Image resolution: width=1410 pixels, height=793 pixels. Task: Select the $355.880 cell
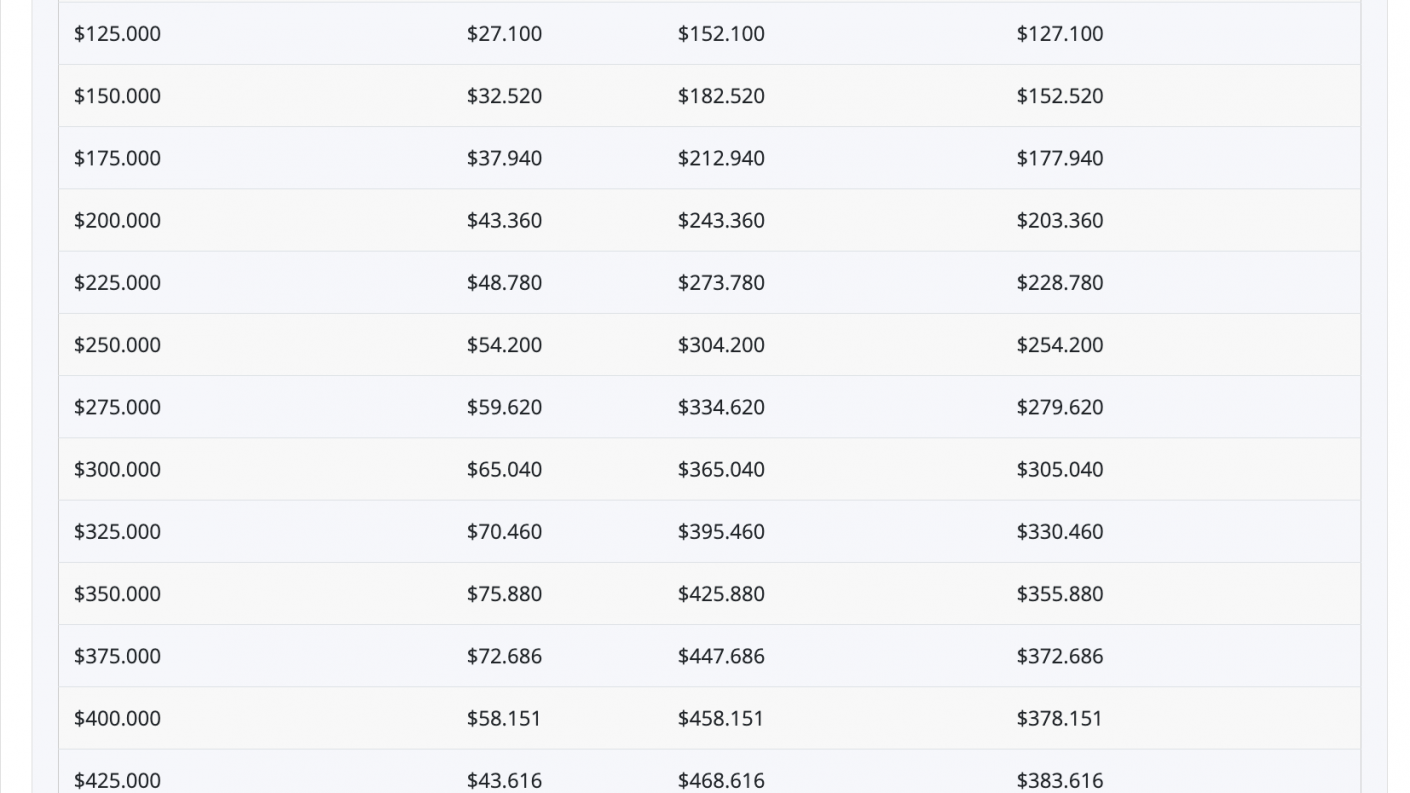click(x=1060, y=594)
